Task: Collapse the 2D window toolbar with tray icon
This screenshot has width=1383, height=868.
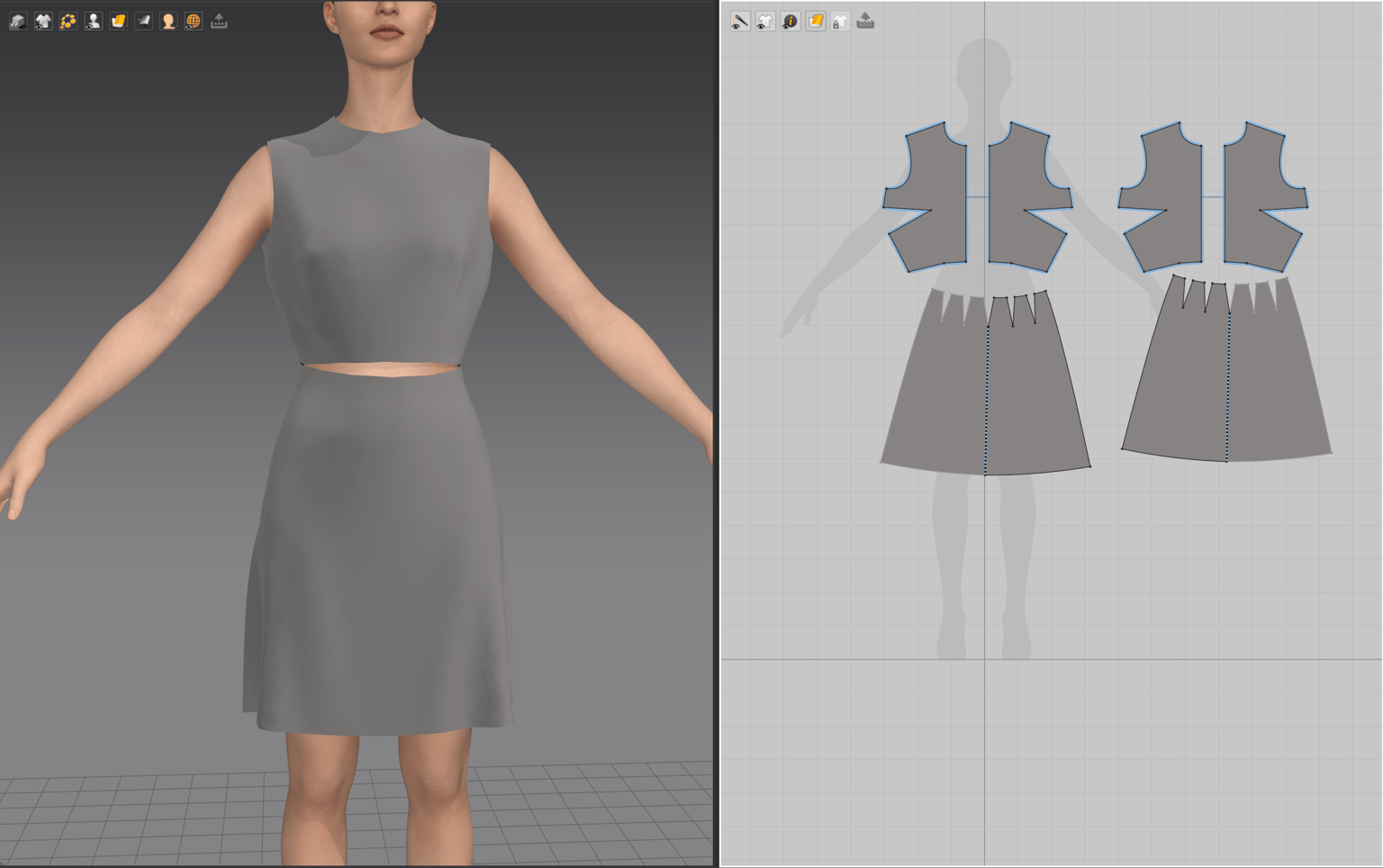Action: [865, 21]
